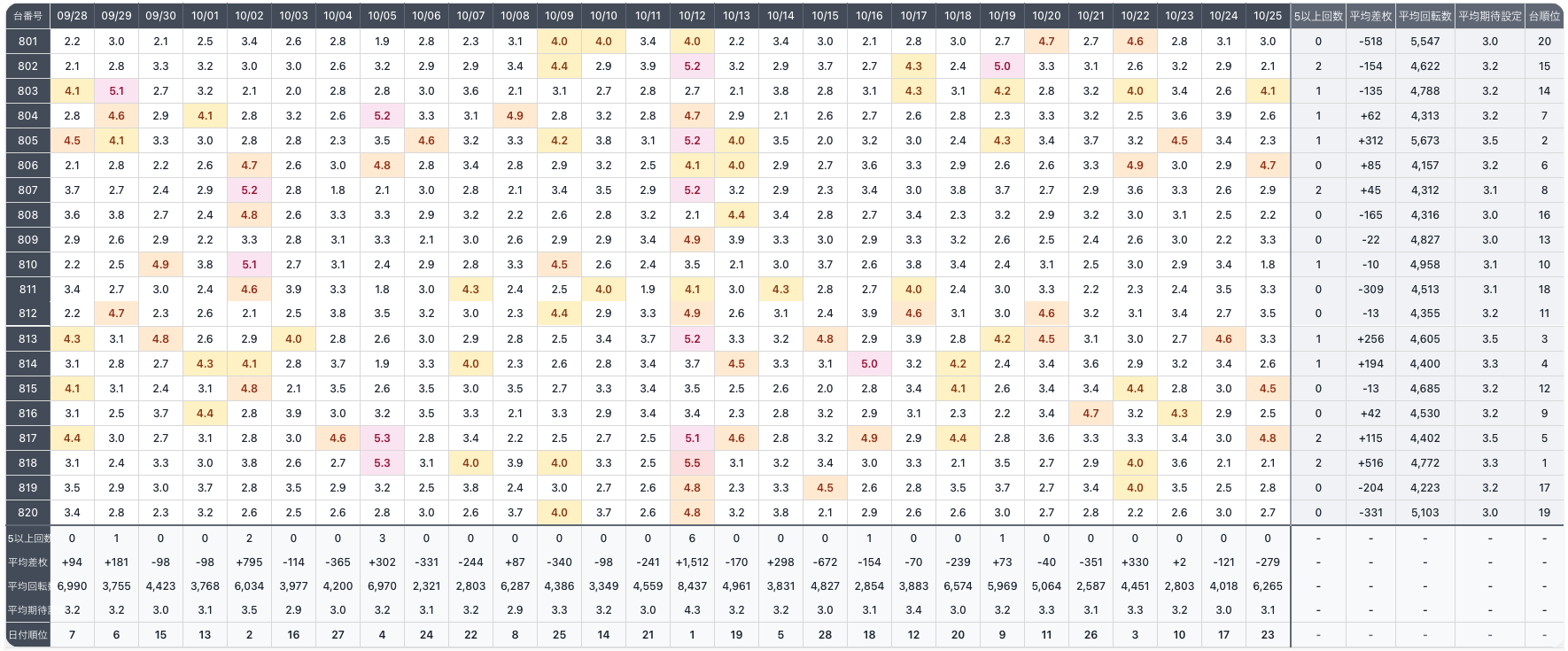Click the +1,512 average difference footer cell

(x=692, y=562)
